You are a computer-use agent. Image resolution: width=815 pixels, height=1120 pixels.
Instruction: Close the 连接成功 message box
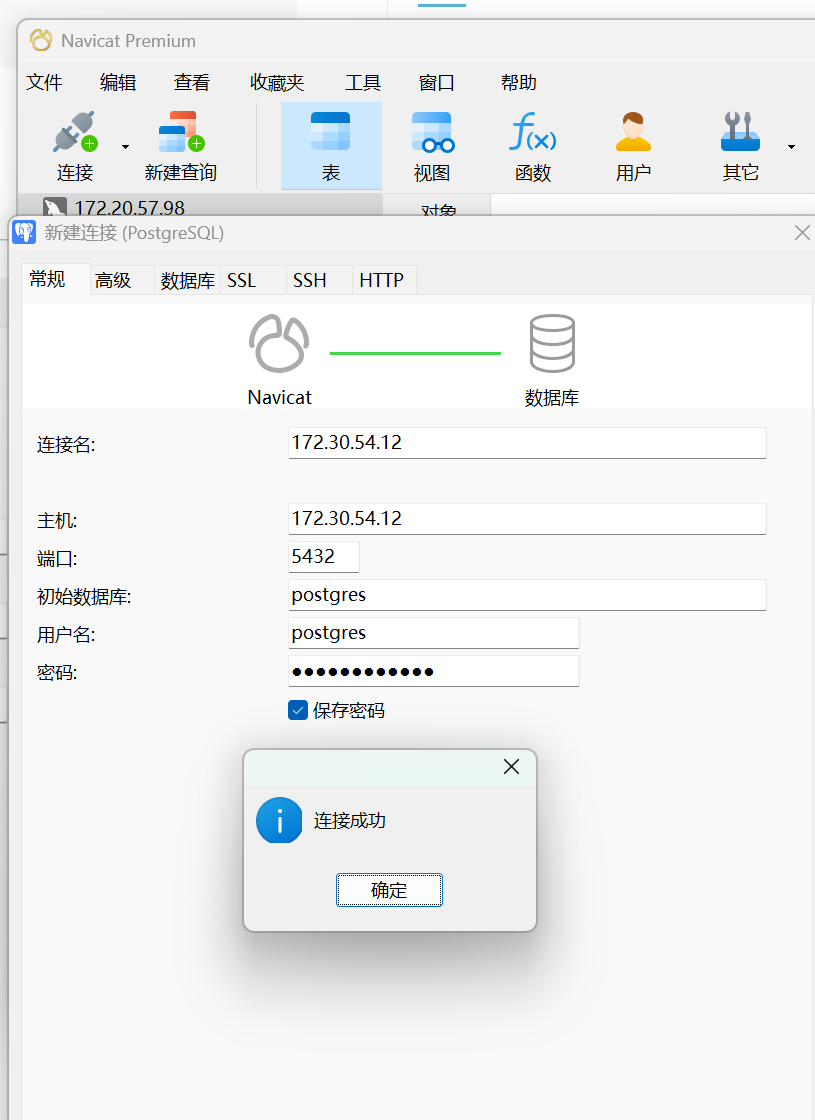pyautogui.click(x=511, y=766)
